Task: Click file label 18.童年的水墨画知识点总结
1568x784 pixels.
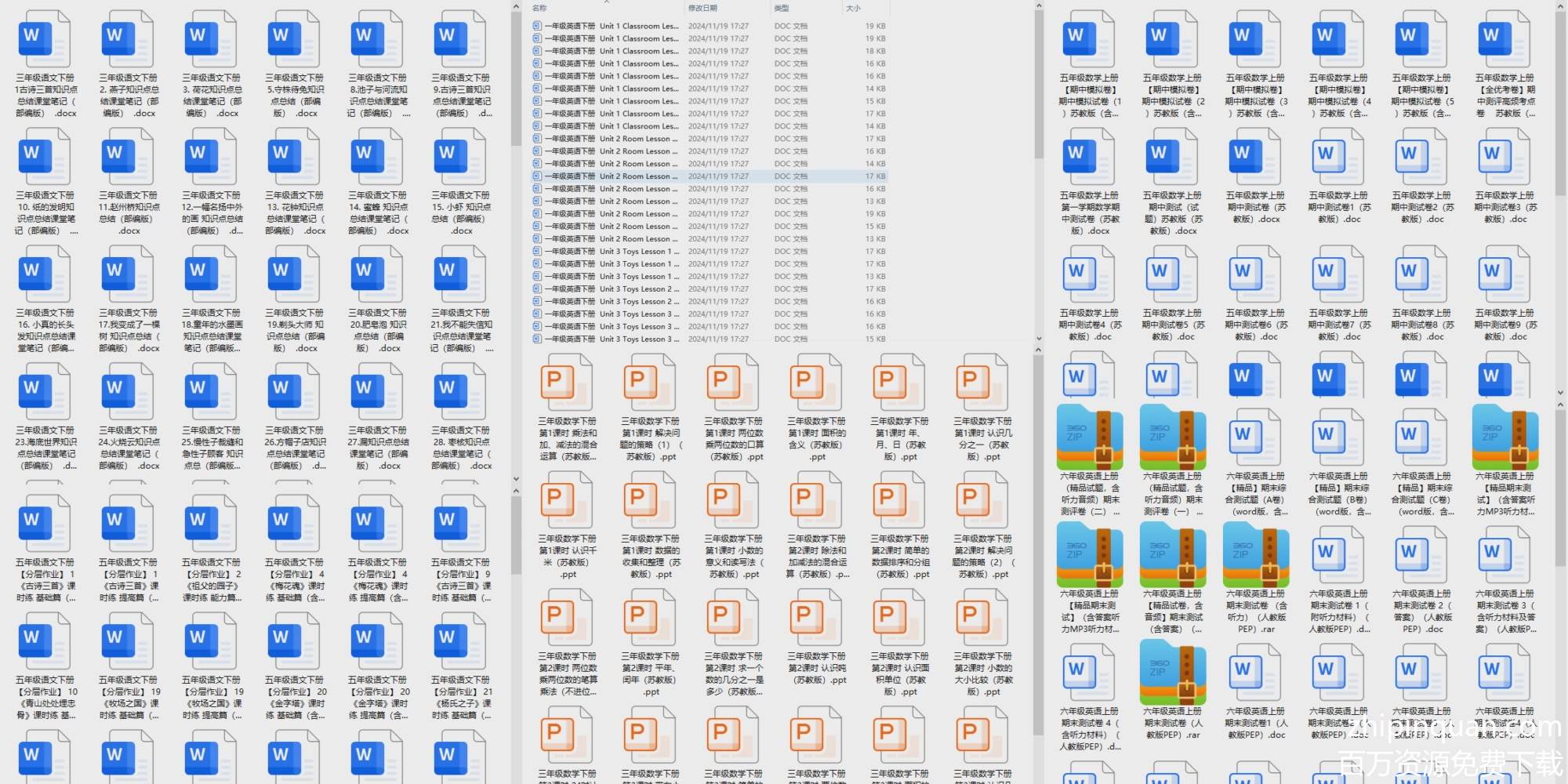Action: 212,331
